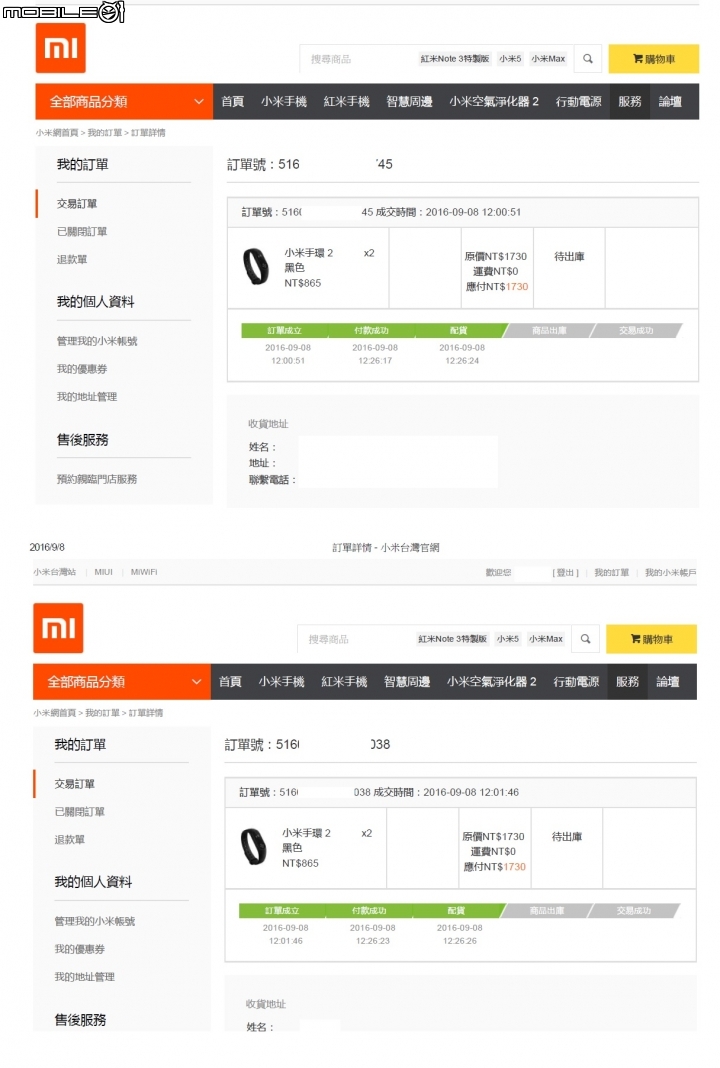720x1068 pixels.
Task: Open 服務 nav item on order …45 page
Action: click(629, 101)
